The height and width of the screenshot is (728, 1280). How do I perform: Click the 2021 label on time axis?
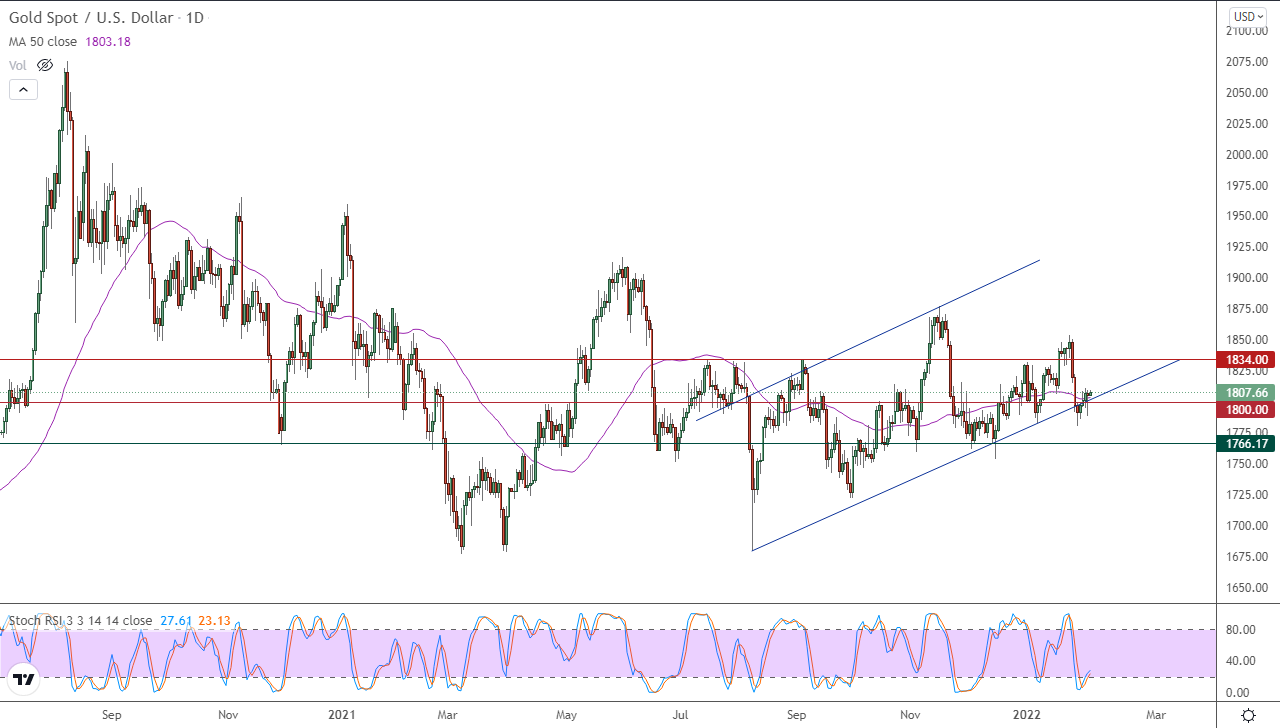tap(341, 715)
